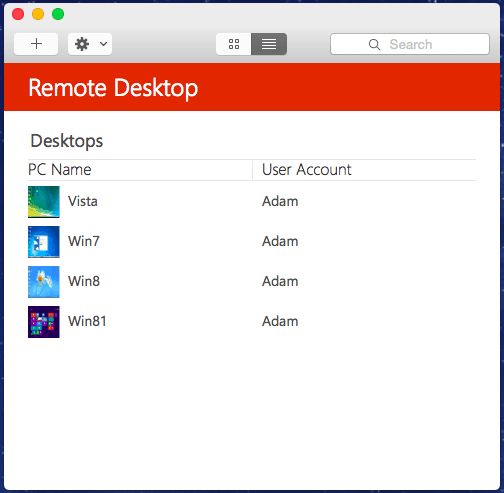Click Adam account in Vista row
Screen dimensions: 504x493
click(280, 201)
